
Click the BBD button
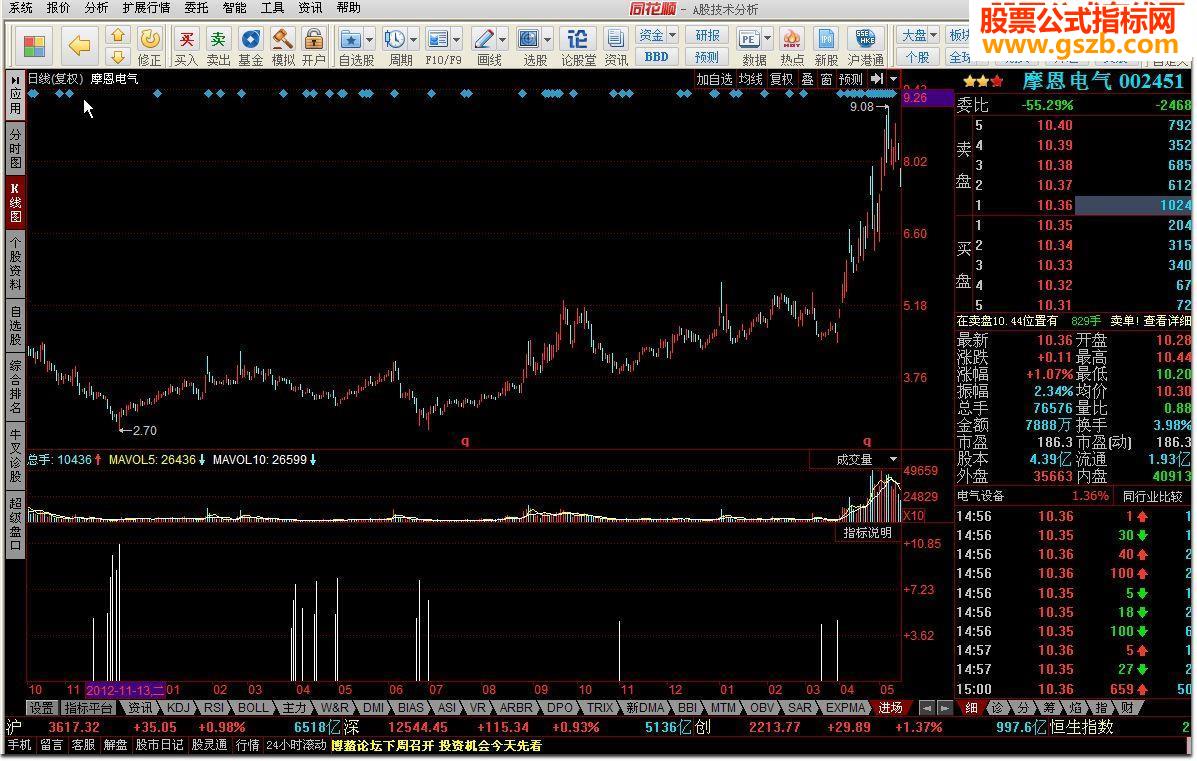coord(657,56)
